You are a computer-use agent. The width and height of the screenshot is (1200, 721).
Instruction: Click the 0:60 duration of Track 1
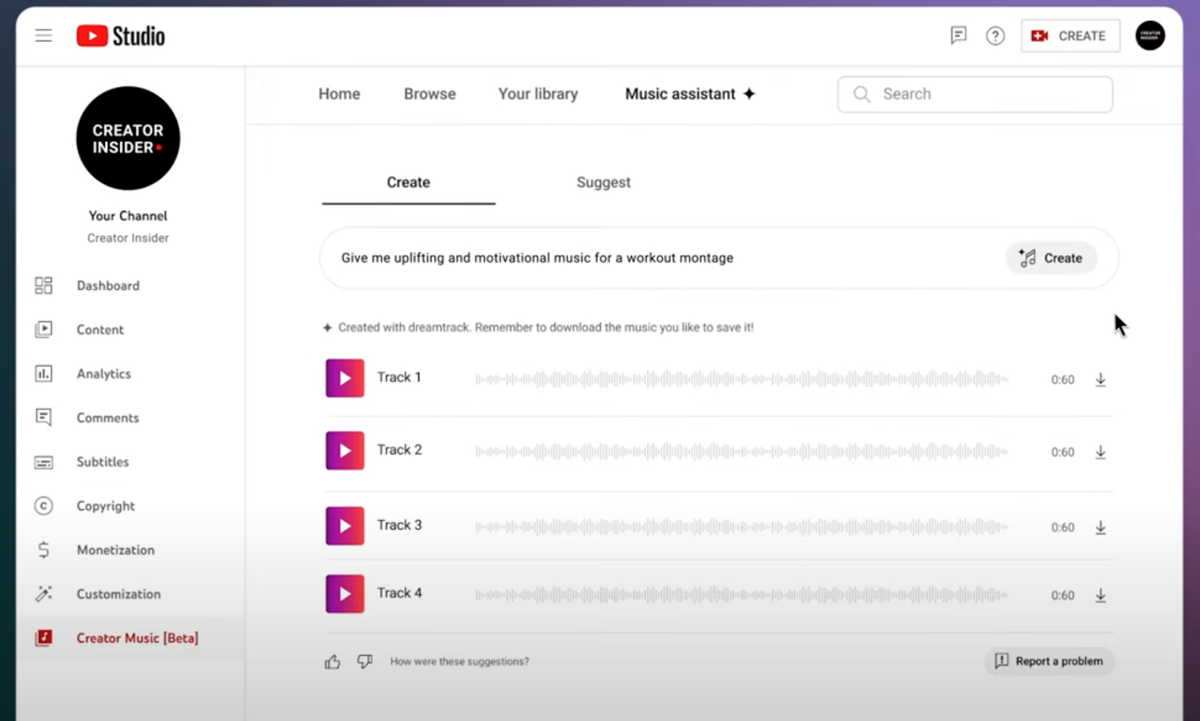point(1062,380)
